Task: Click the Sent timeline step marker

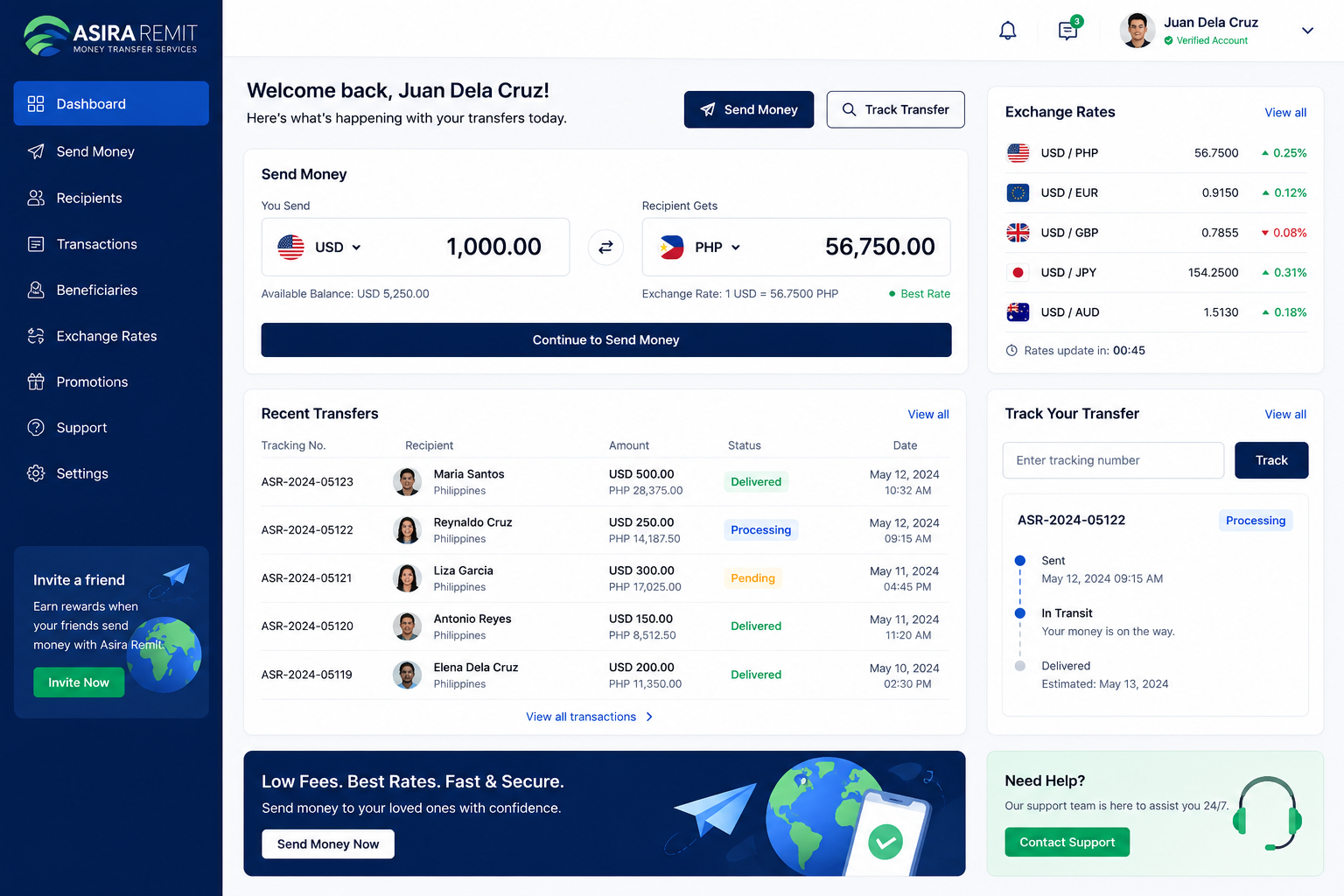Action: click(x=1019, y=560)
